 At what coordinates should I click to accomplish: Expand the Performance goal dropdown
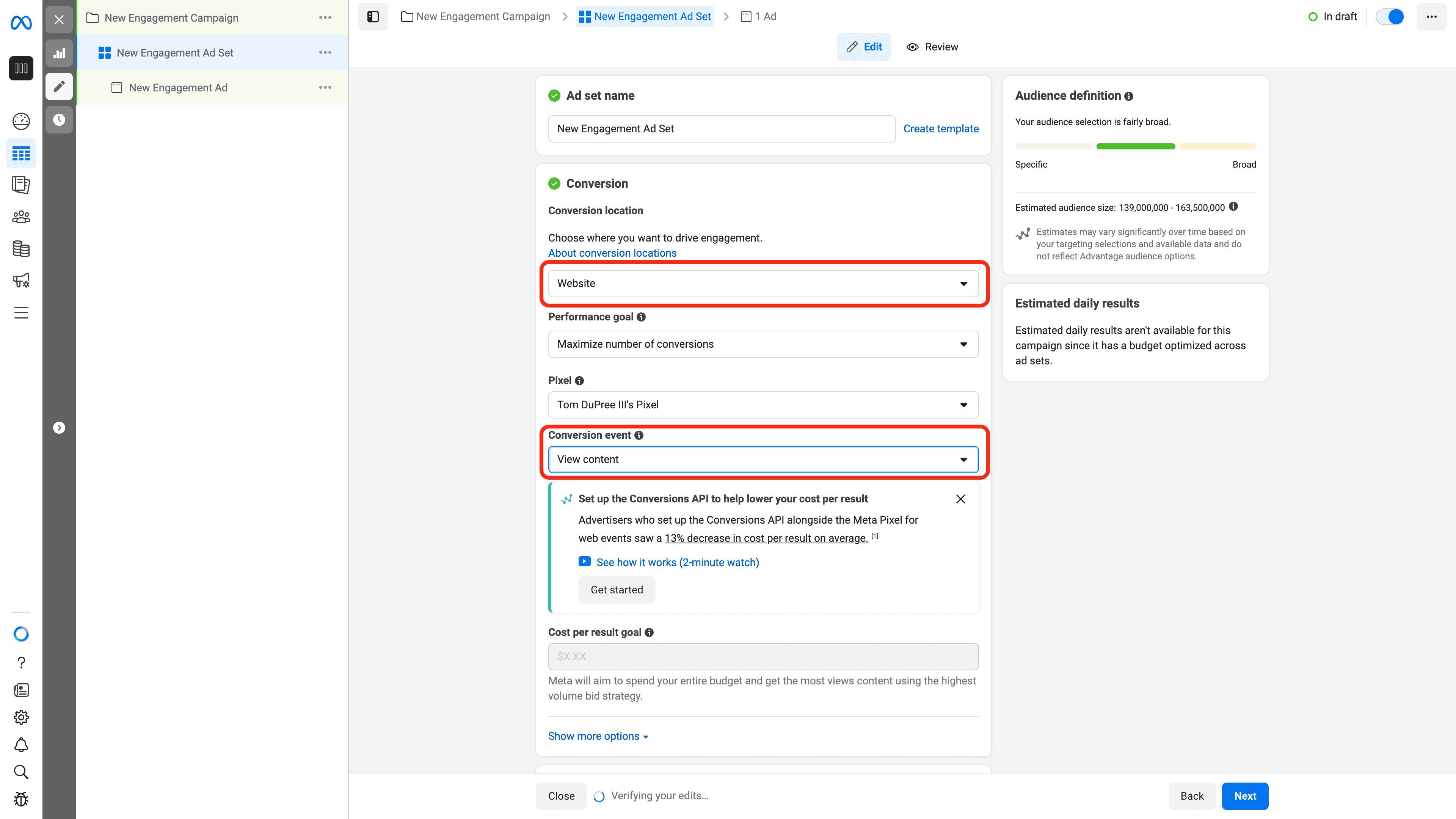point(763,344)
